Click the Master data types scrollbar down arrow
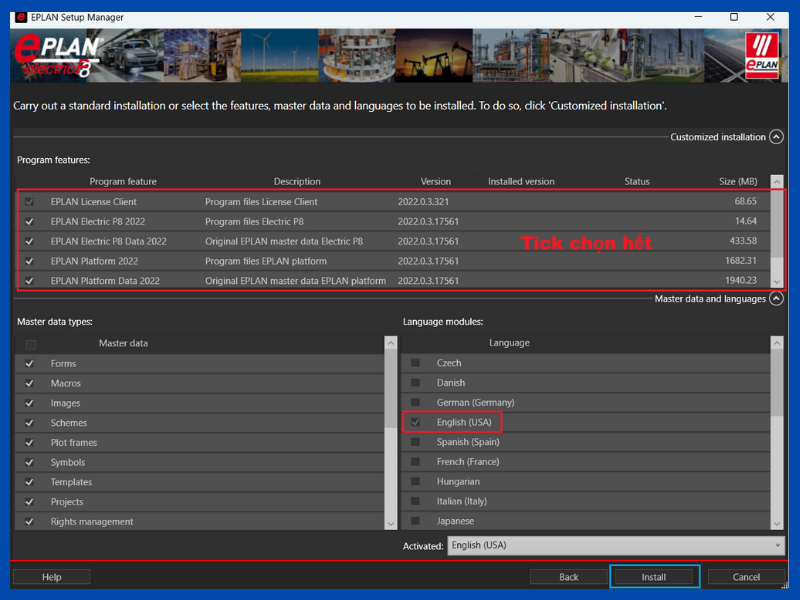The width and height of the screenshot is (800, 600). point(390,523)
